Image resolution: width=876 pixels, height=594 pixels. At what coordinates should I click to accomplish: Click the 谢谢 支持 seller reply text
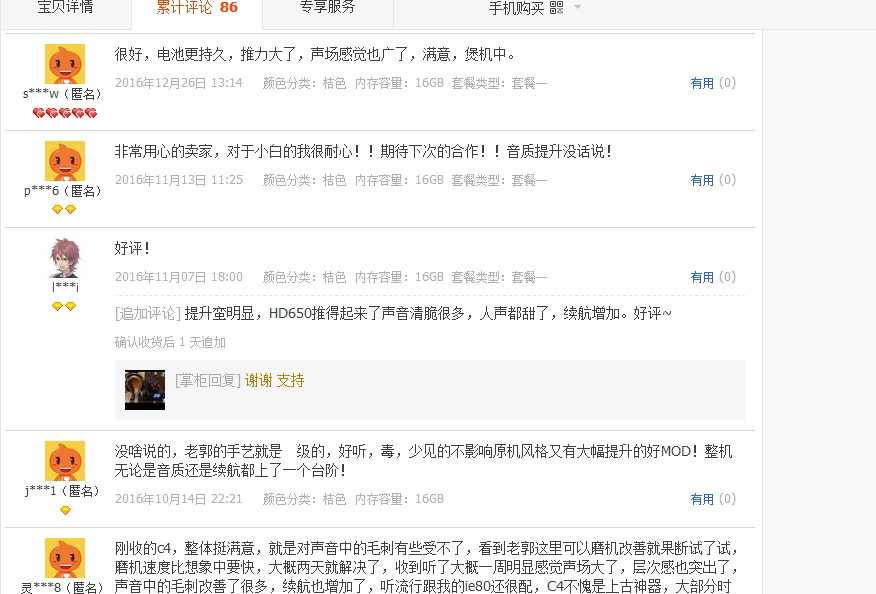[x=274, y=381]
